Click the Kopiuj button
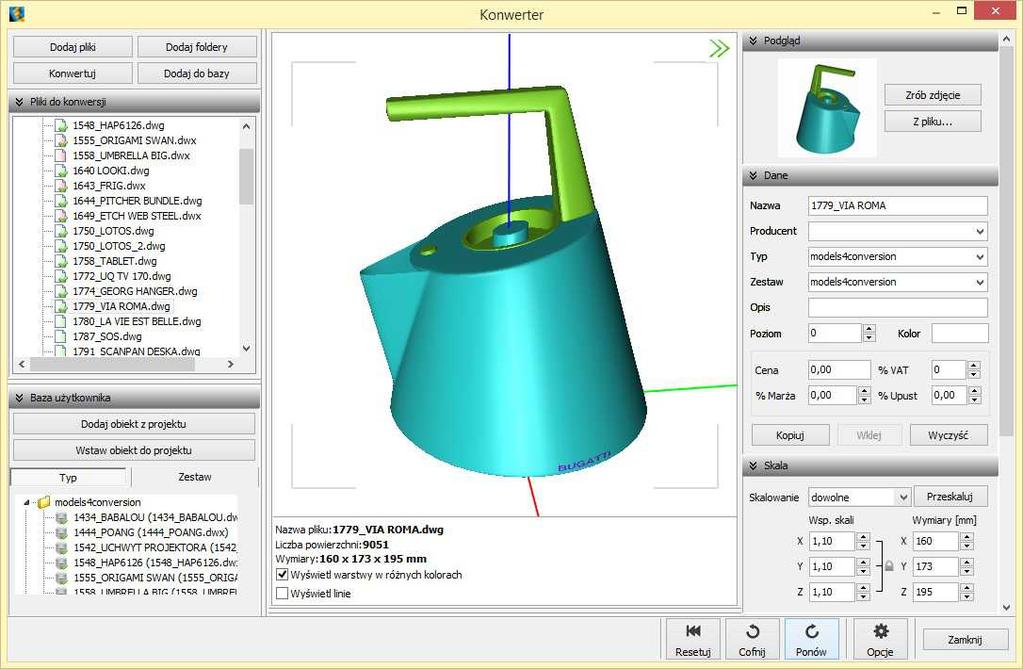This screenshot has width=1023, height=669. (790, 435)
